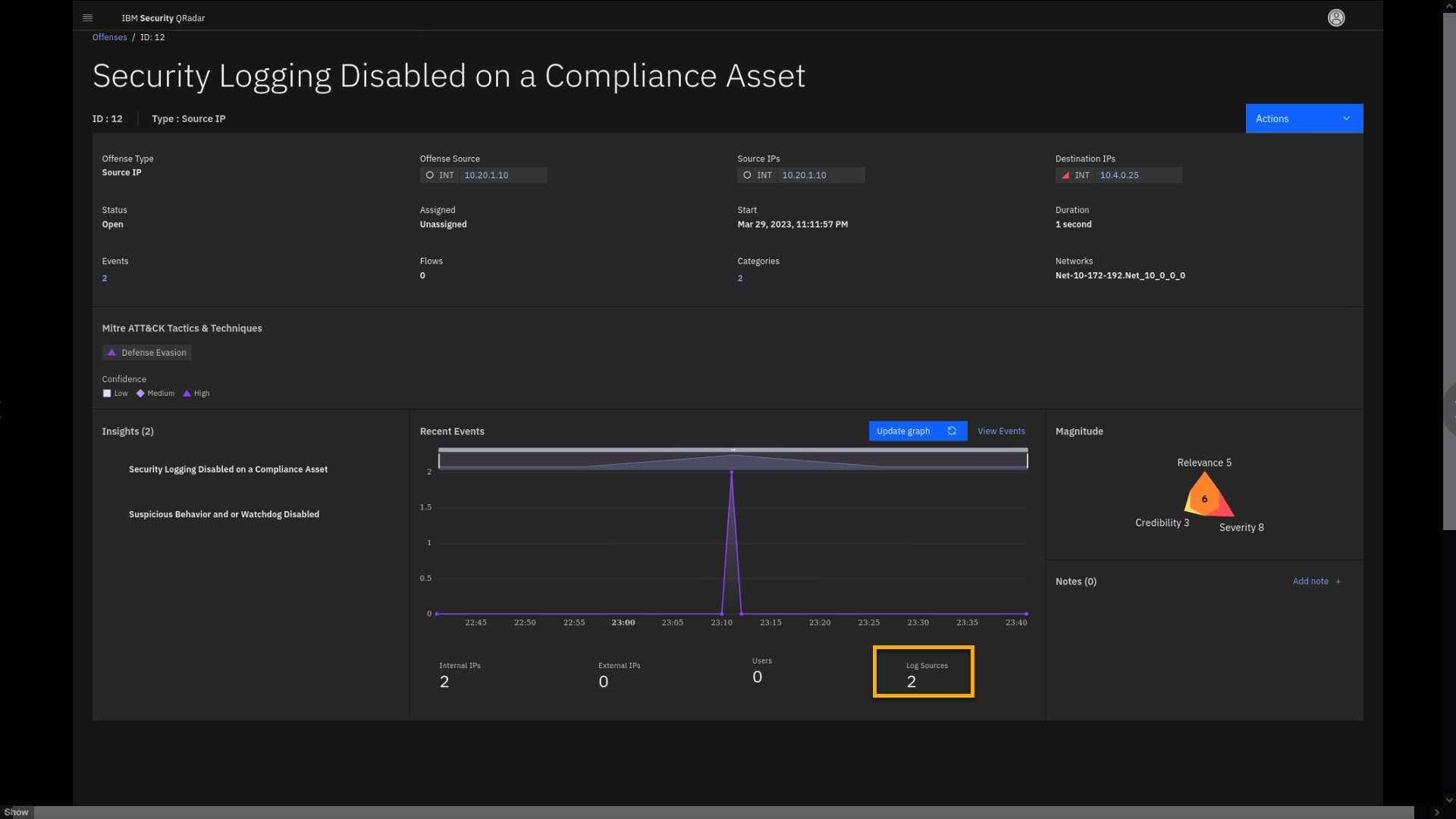Click the High confidence triangle marker
The height and width of the screenshot is (819, 1456).
click(187, 394)
